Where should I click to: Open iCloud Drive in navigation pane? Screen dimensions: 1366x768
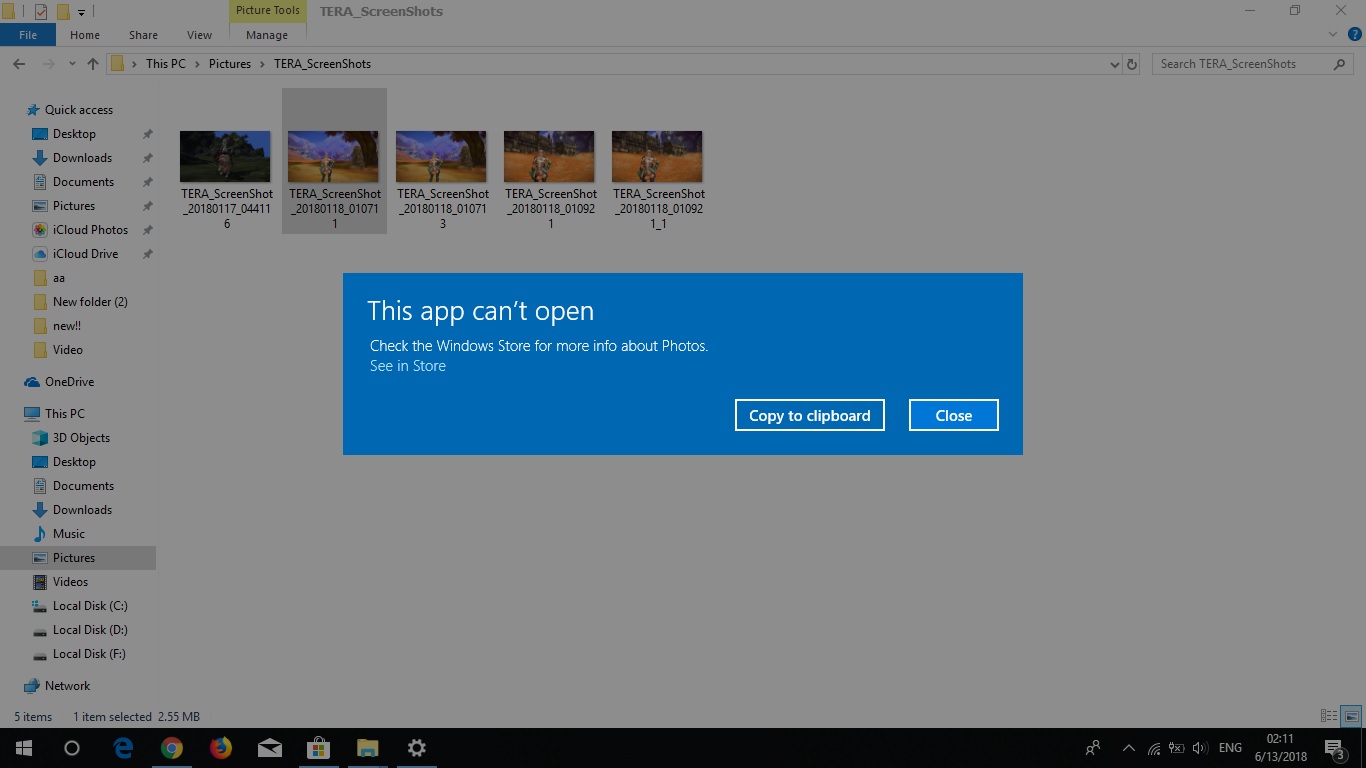coord(85,254)
